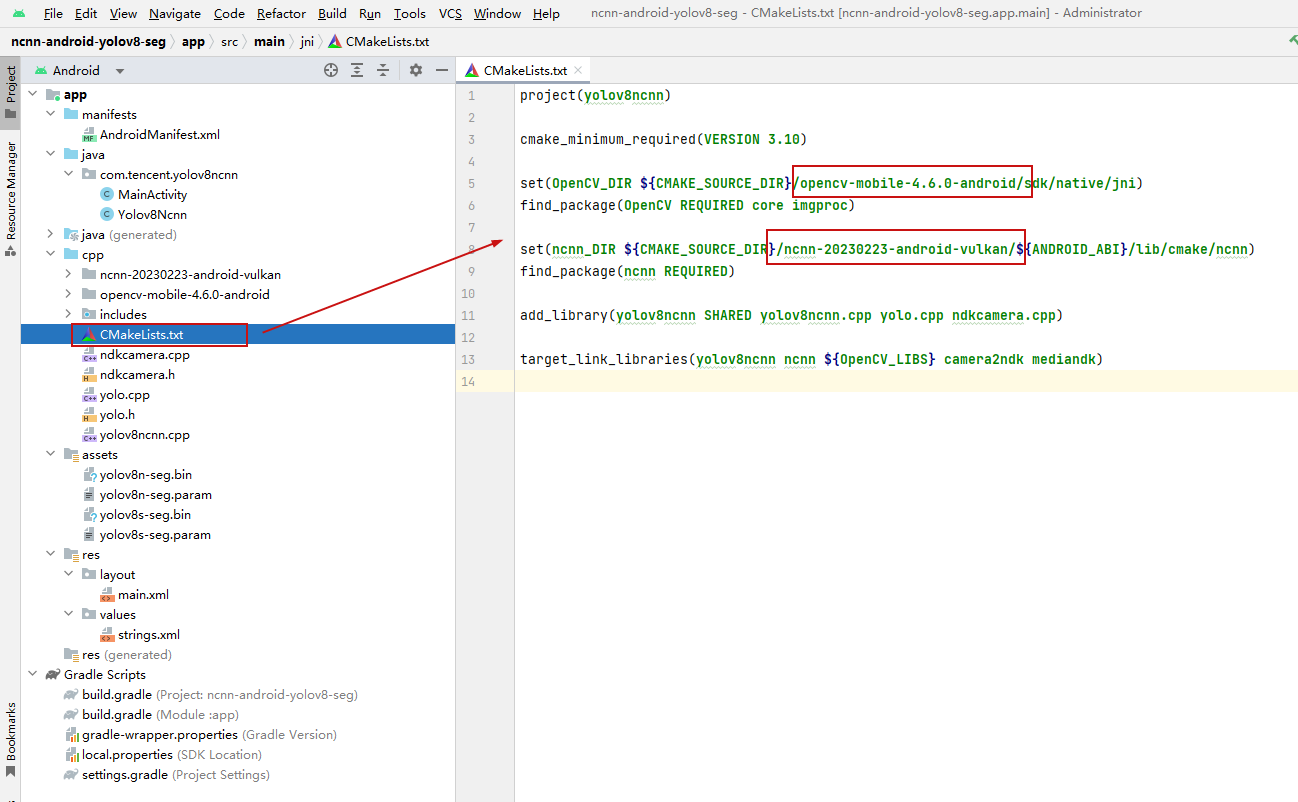
Task: Expand the java (generated) folder
Action: [51, 234]
